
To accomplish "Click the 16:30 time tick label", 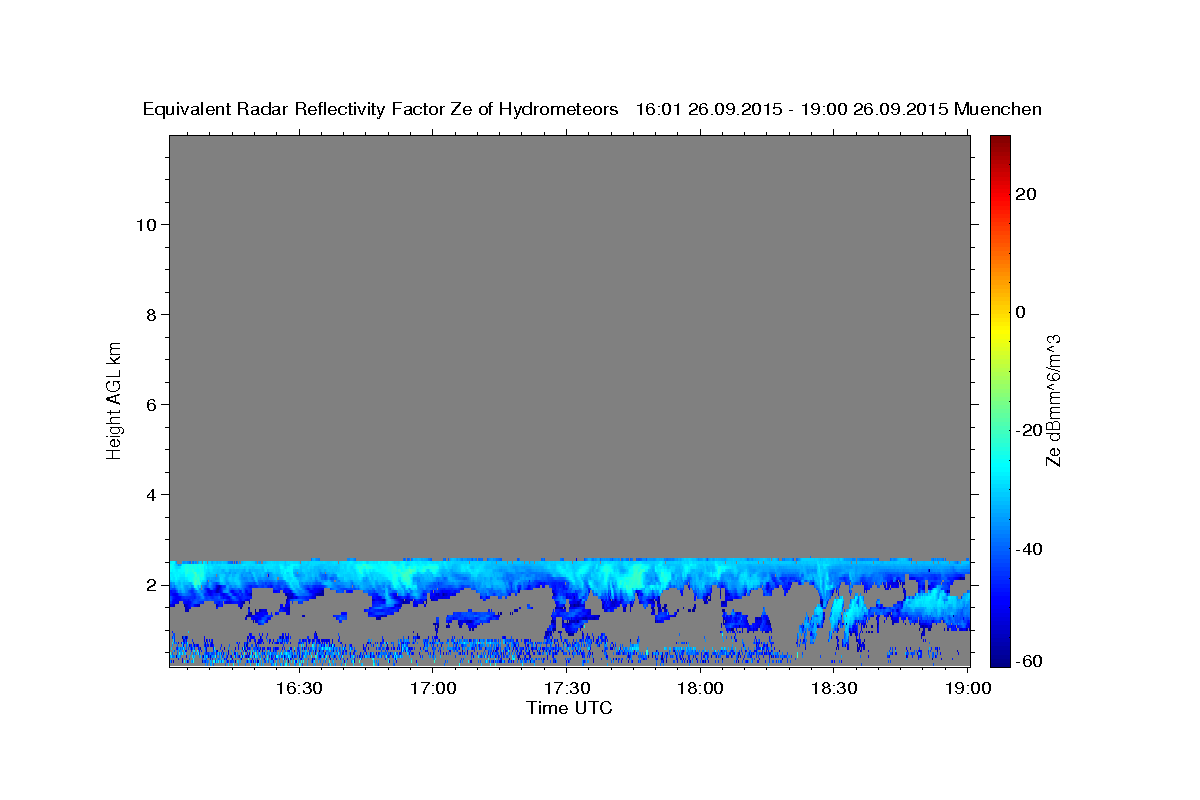I will coord(299,688).
